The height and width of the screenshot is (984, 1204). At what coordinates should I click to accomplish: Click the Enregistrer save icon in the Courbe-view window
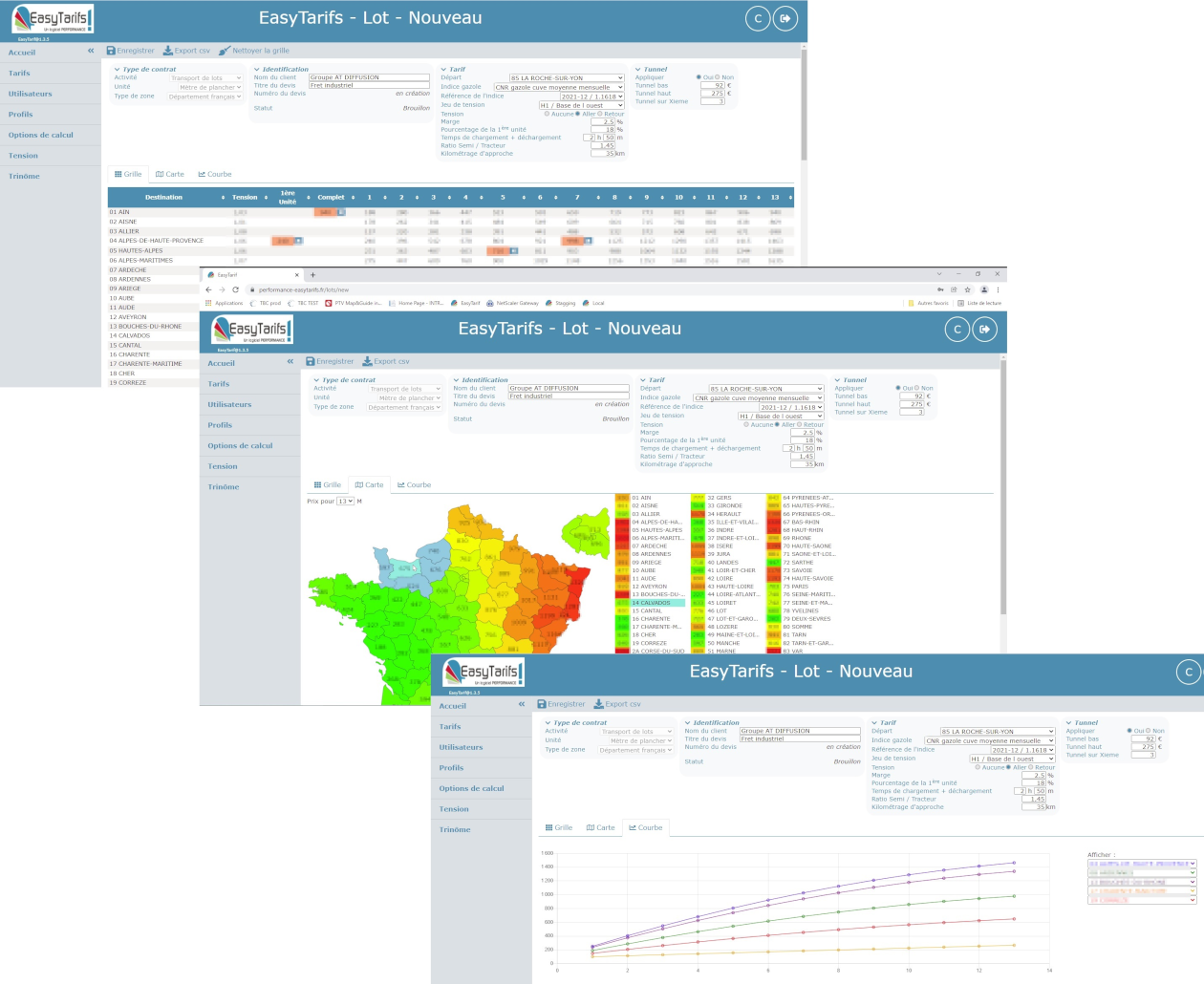click(542, 704)
